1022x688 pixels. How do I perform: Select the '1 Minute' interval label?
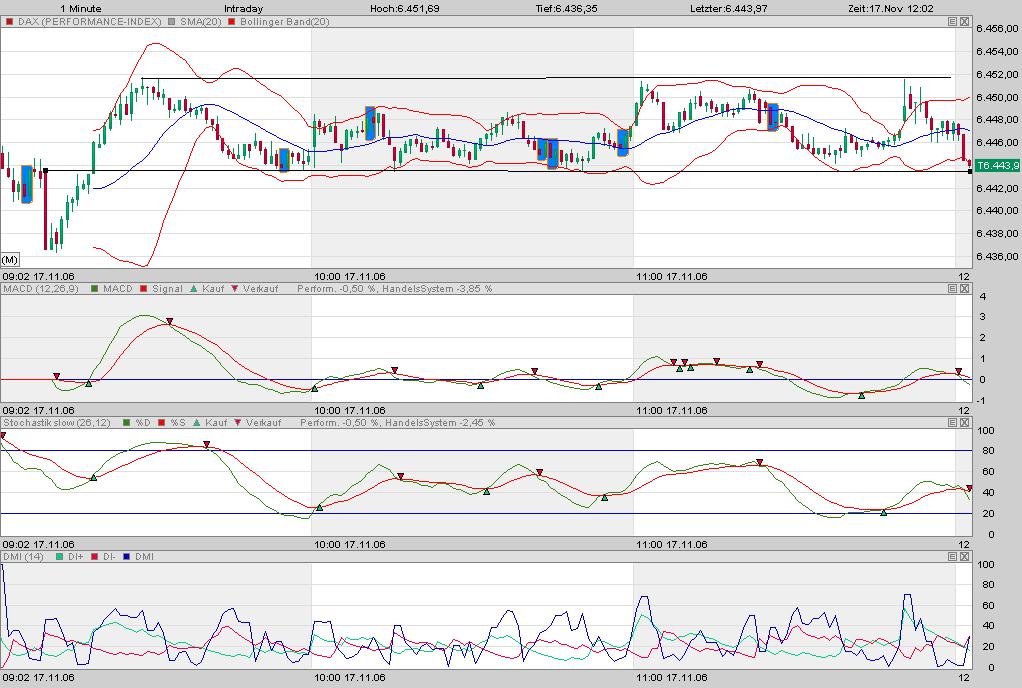tap(81, 8)
